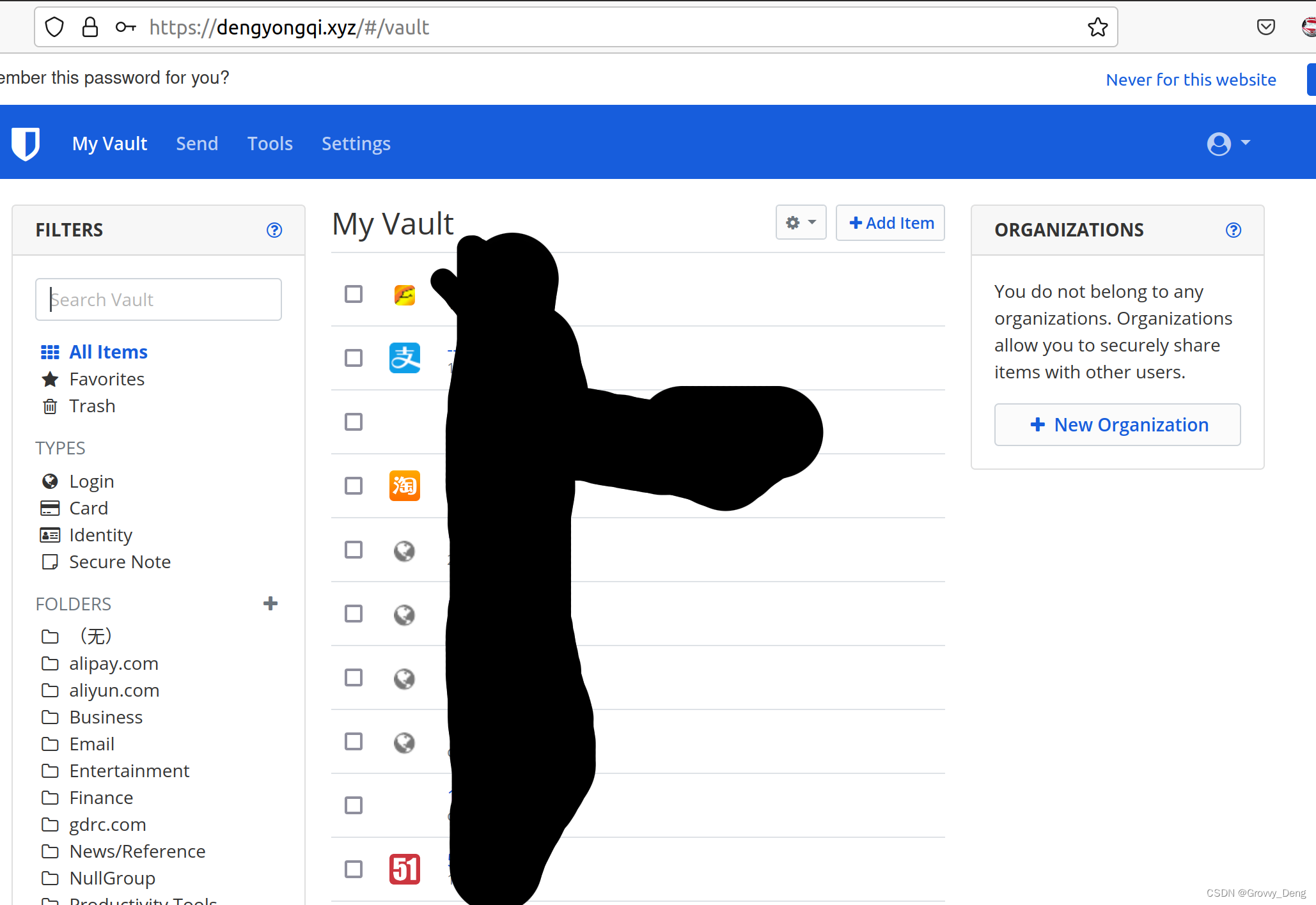Image resolution: width=1316 pixels, height=905 pixels.
Task: Click inside the Search Vault field
Action: (158, 299)
